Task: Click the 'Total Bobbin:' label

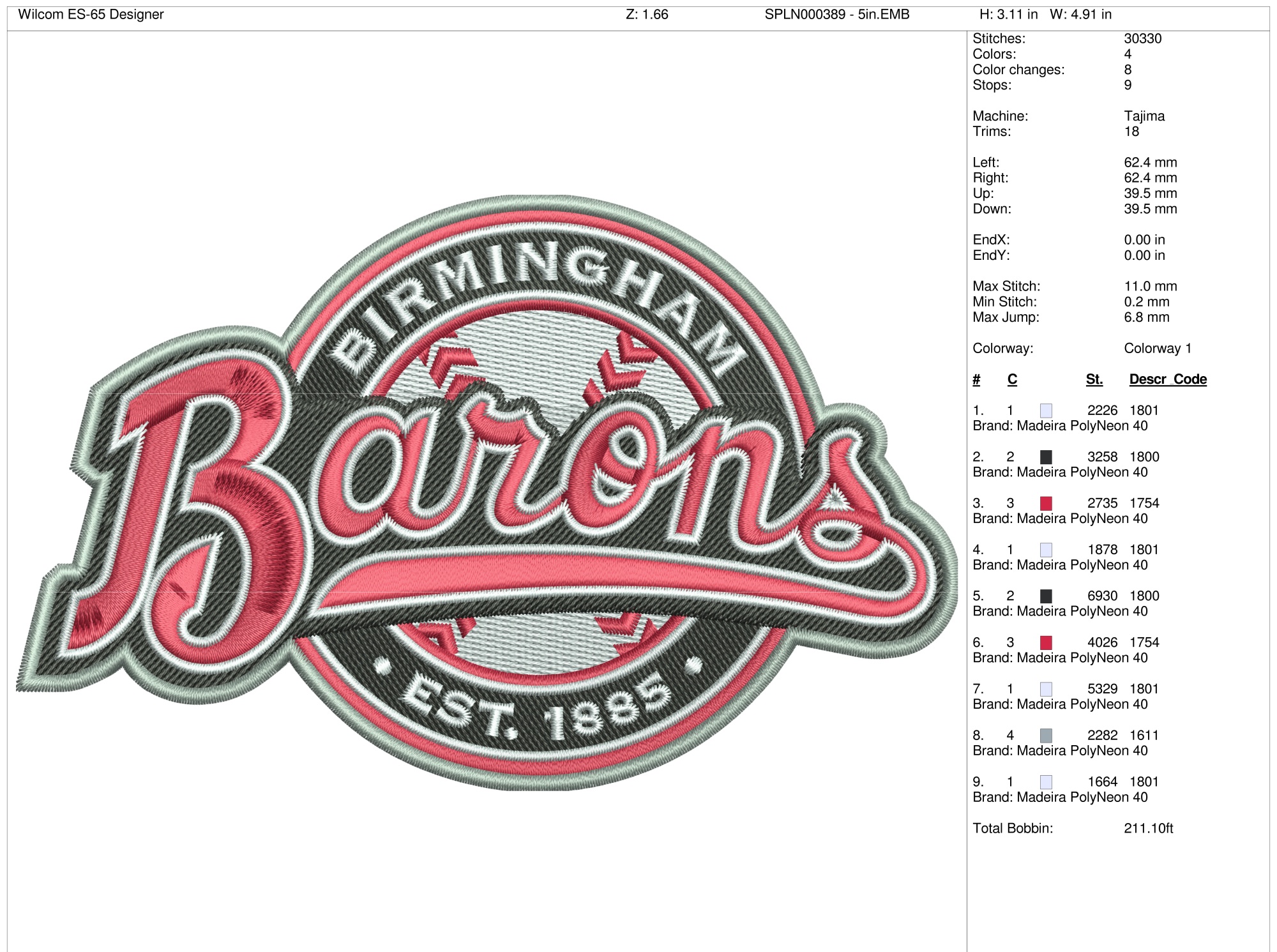Action: [1013, 828]
